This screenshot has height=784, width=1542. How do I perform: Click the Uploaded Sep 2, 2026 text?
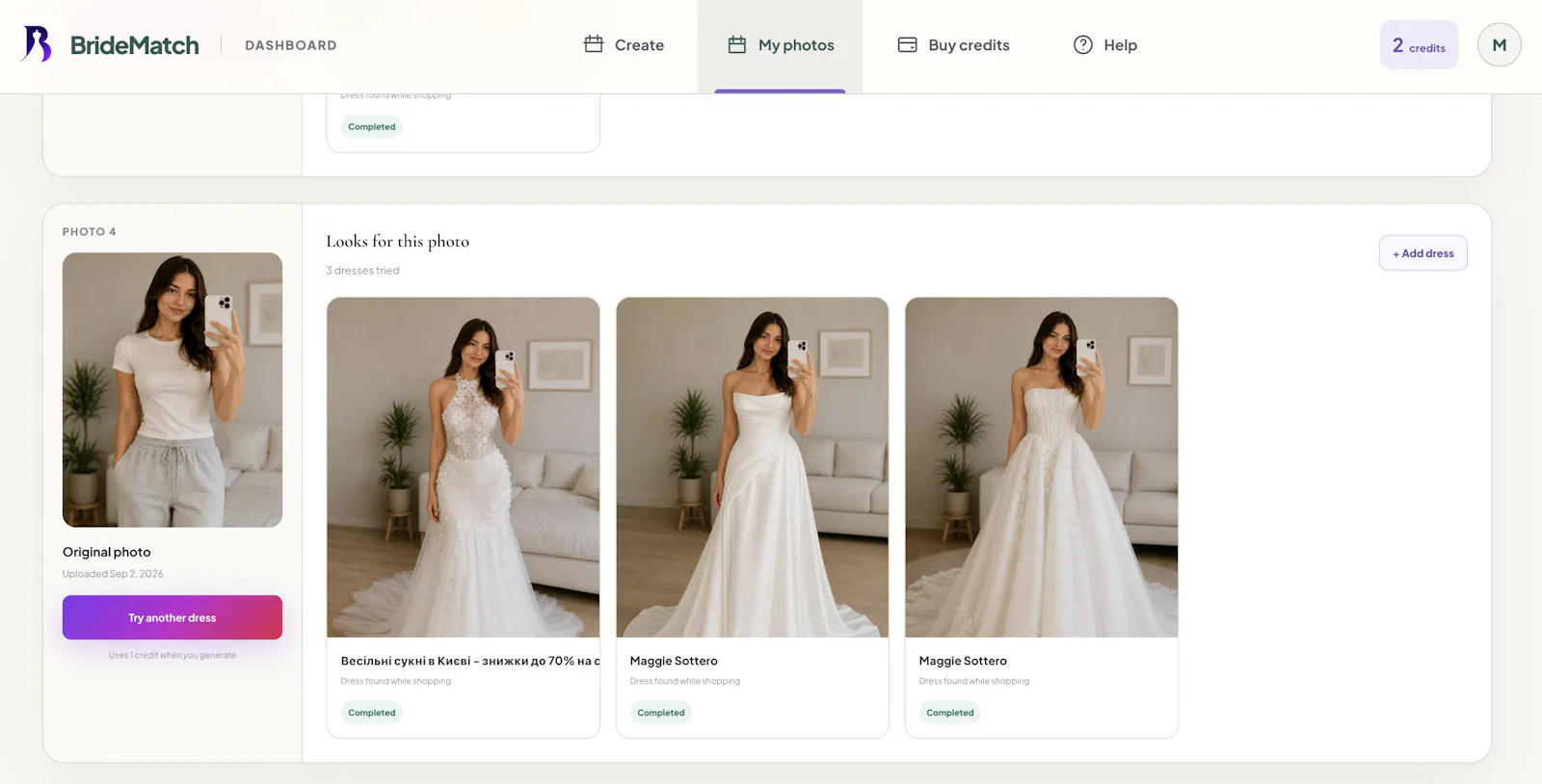click(113, 574)
